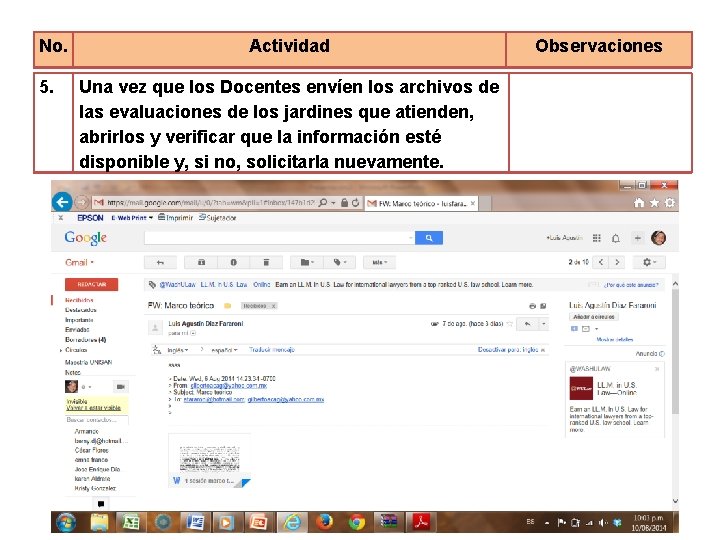Click Desactivar para: inglés link
Image resolution: width=720 pixels, height=540 pixels.
pos(508,350)
